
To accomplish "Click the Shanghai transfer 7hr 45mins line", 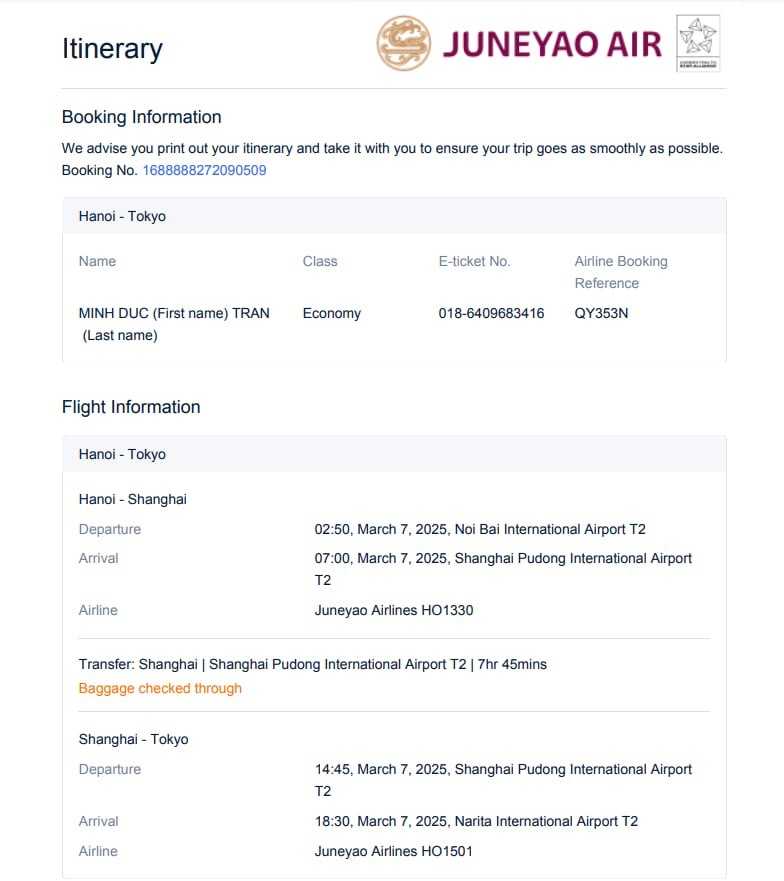I will click(x=312, y=664).
